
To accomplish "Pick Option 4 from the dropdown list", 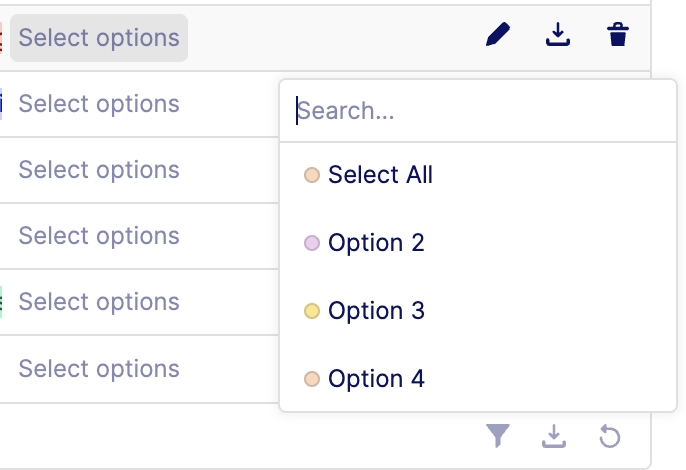I will tap(376, 379).
